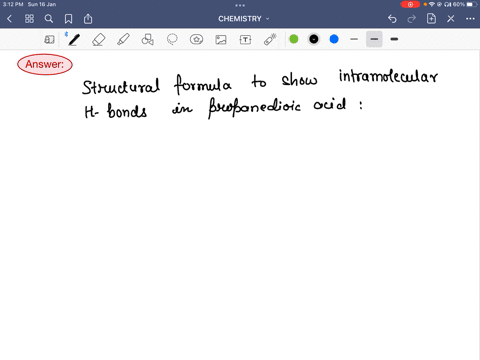Toggle the zoom window tool
480x360 pixels.
49,40
